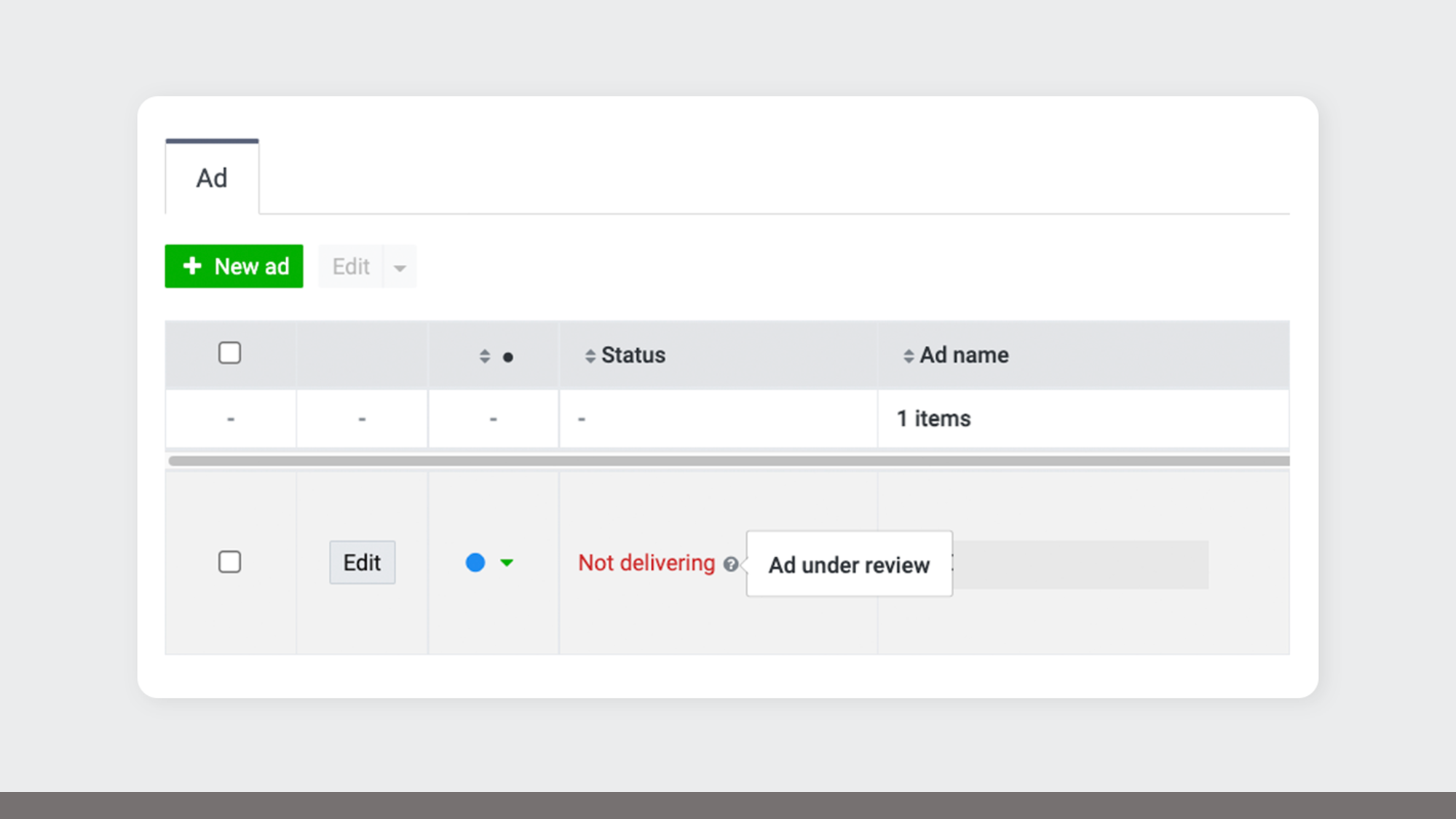
Task: Click the Ad under review tooltip
Action: click(849, 565)
